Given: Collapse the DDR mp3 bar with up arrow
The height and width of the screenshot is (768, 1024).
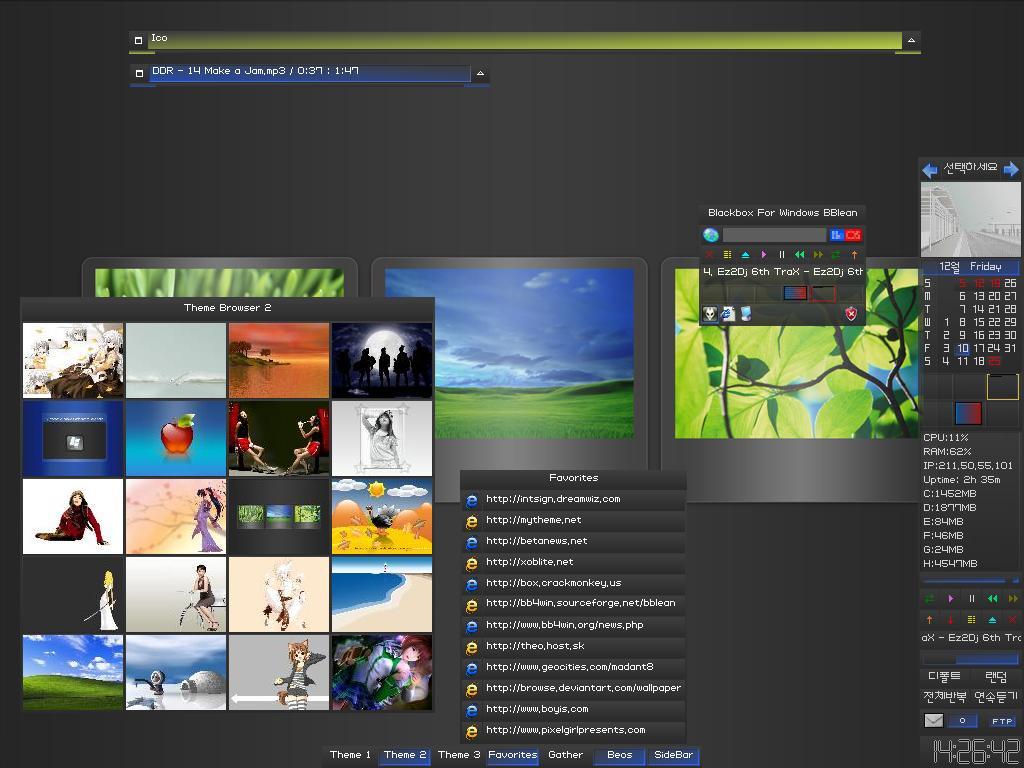Looking at the screenshot, I should click(x=480, y=73).
